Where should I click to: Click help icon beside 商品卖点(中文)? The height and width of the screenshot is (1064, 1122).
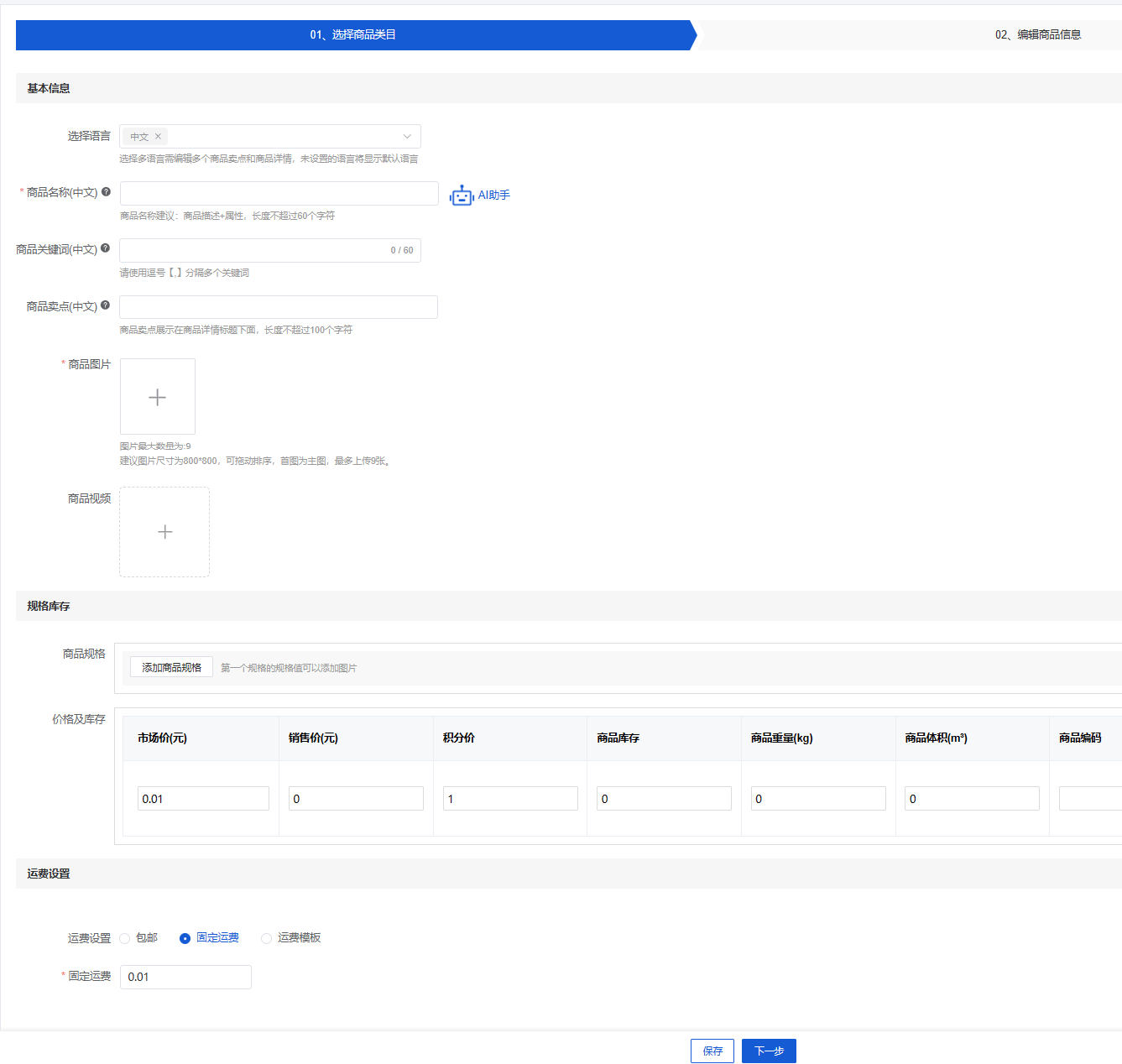tap(105, 305)
